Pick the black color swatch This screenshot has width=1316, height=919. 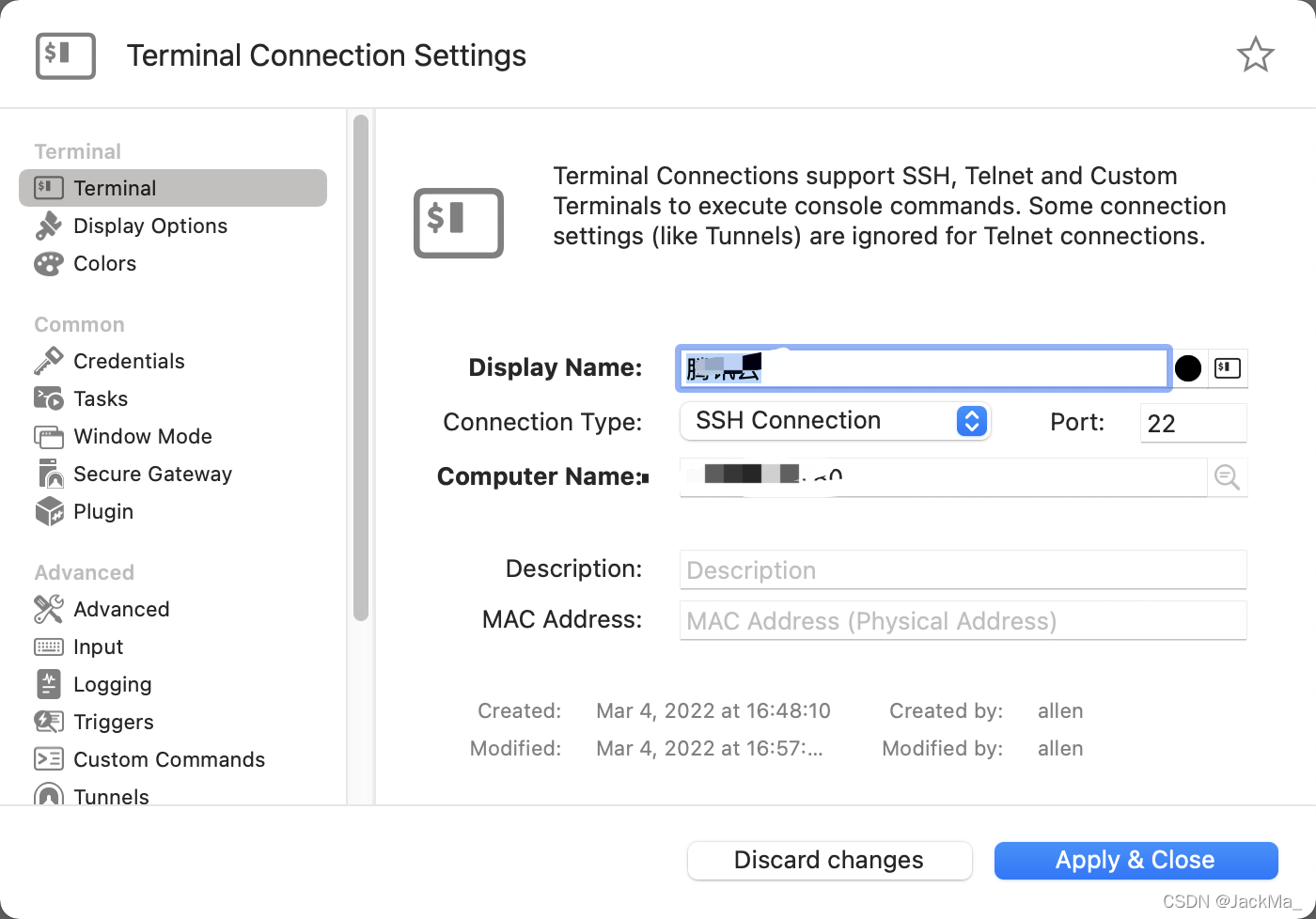(1188, 368)
